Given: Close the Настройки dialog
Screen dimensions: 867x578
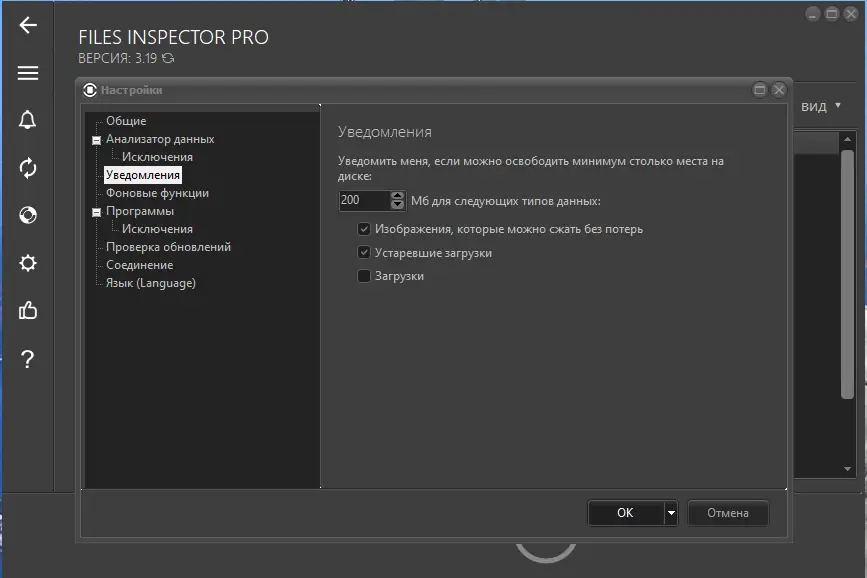Looking at the screenshot, I should pyautogui.click(x=779, y=90).
